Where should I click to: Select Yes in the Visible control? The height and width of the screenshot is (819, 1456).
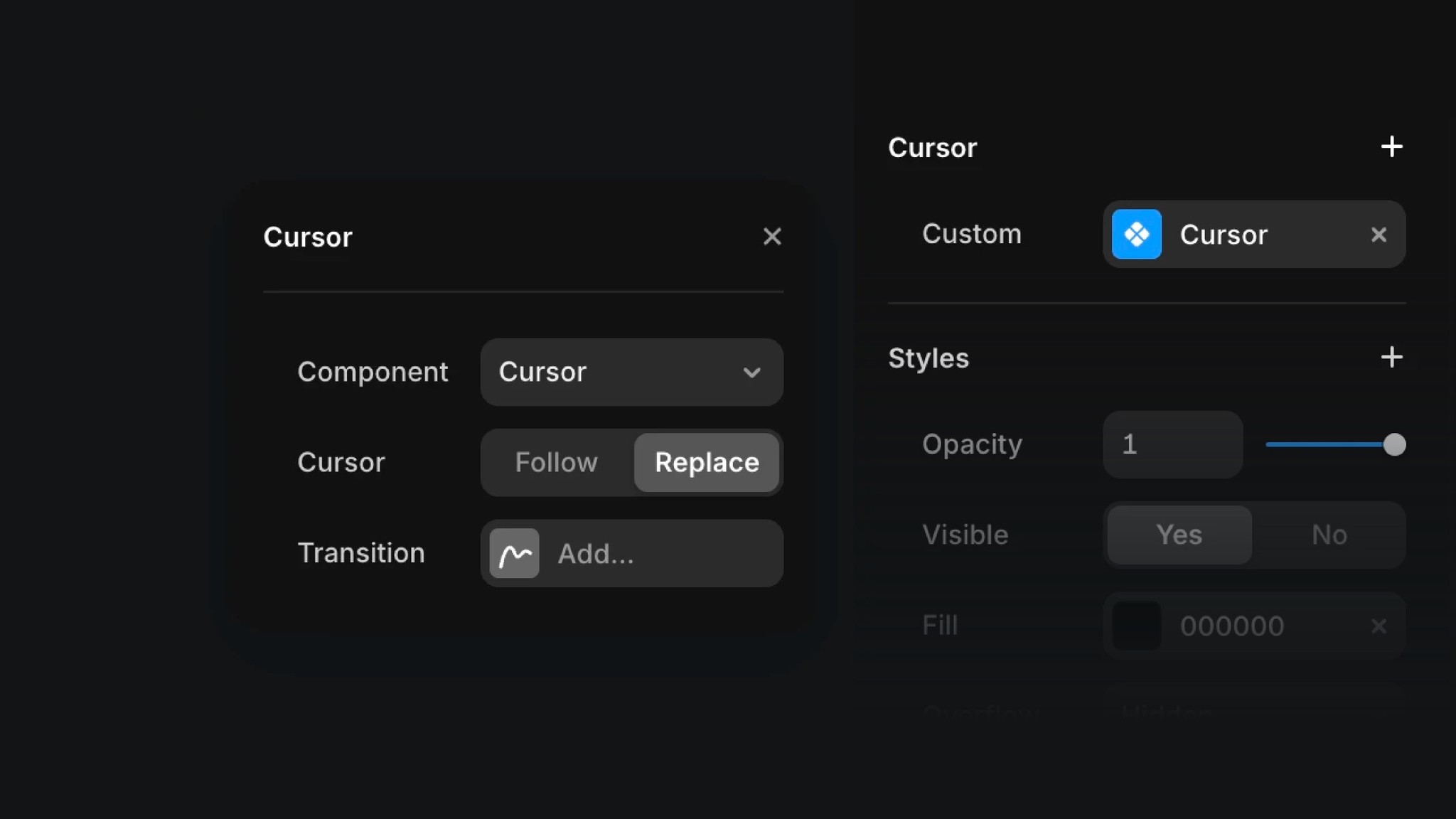[1177, 535]
